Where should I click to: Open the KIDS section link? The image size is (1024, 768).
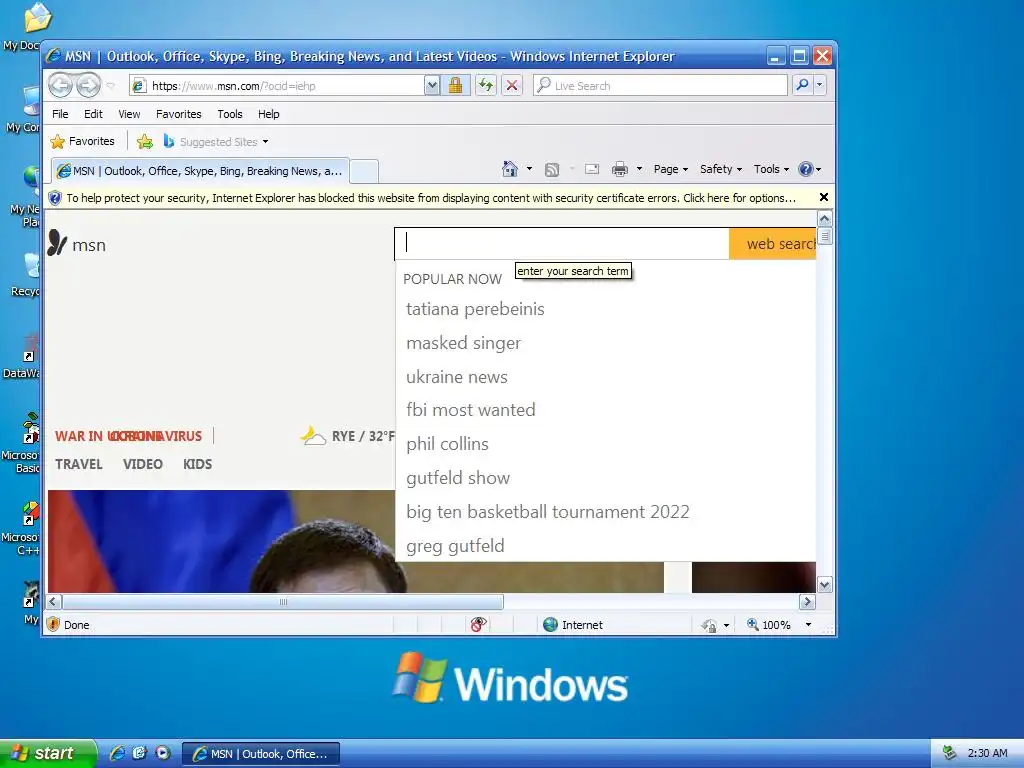click(197, 464)
